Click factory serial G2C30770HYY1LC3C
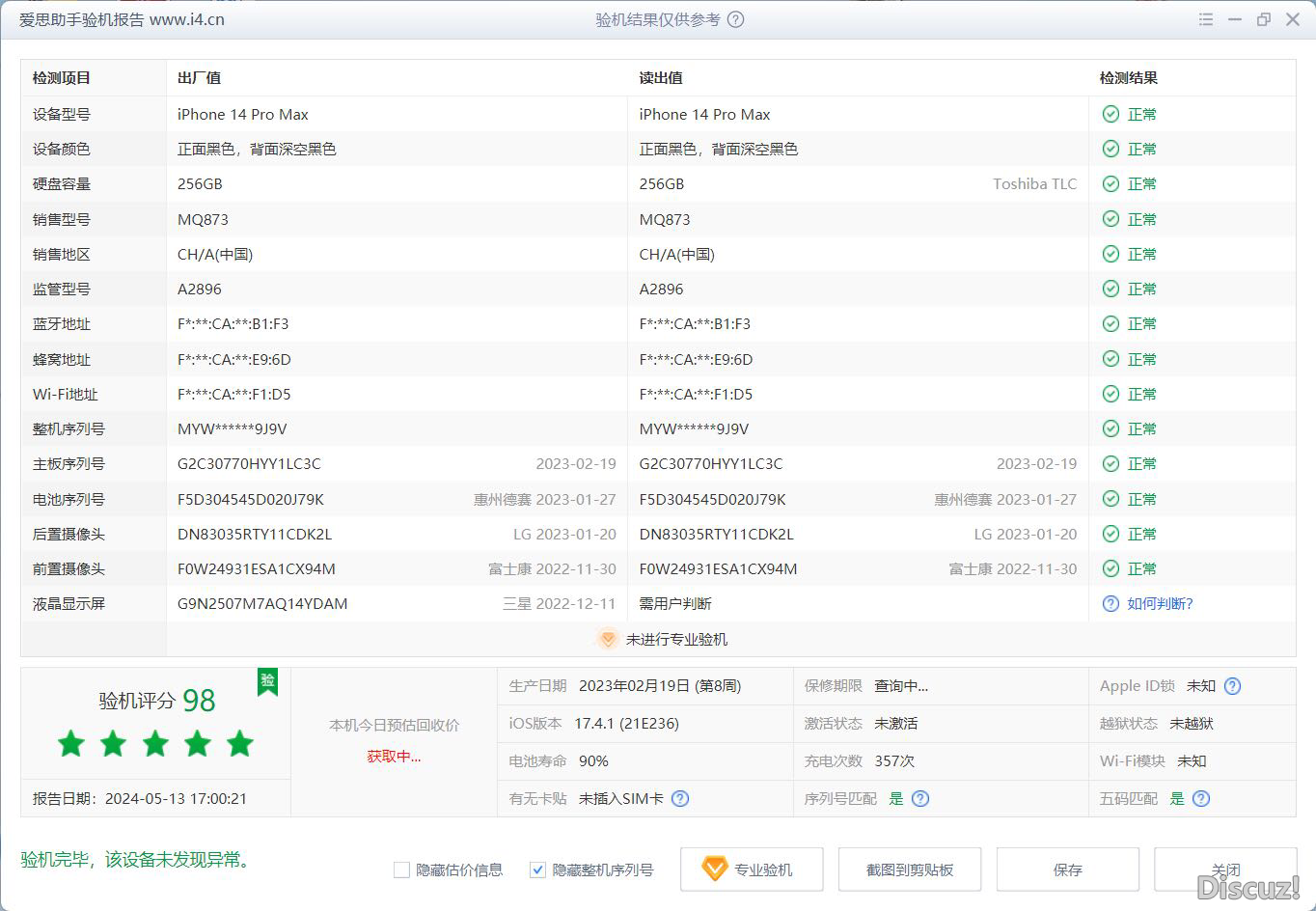1316x911 pixels. tap(249, 463)
